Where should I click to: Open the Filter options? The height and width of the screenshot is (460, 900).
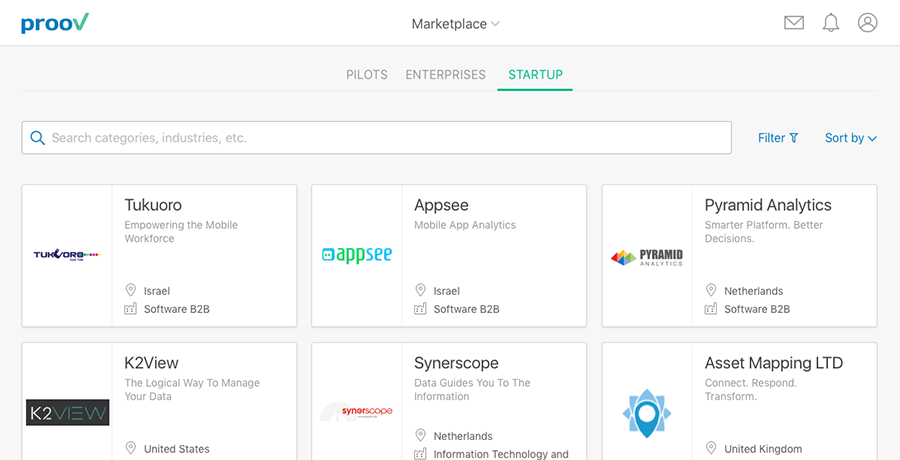[778, 138]
